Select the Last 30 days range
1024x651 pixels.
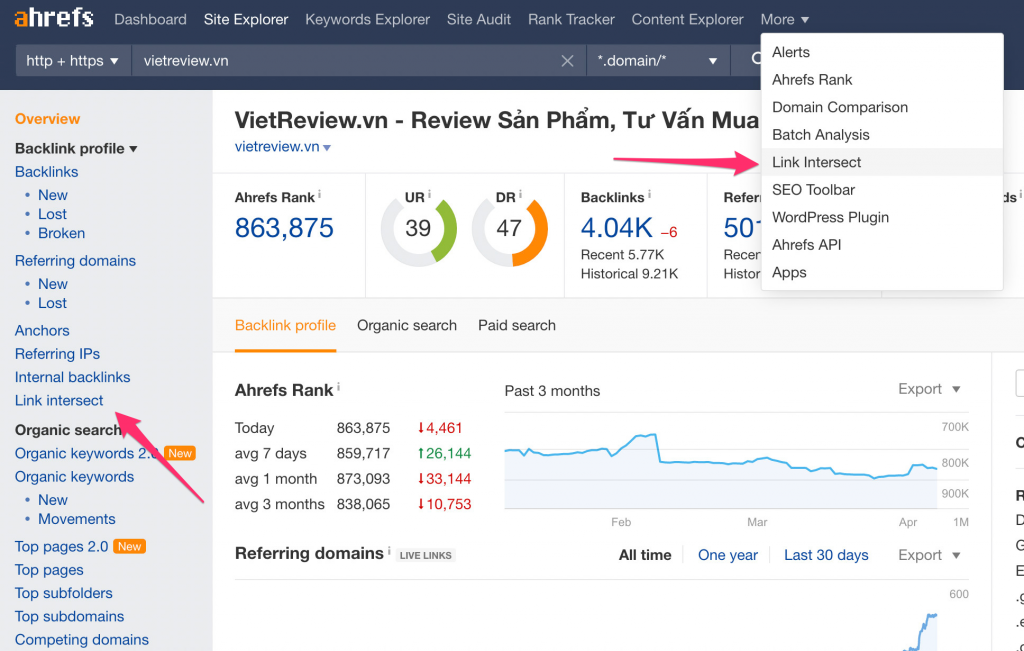pos(826,555)
